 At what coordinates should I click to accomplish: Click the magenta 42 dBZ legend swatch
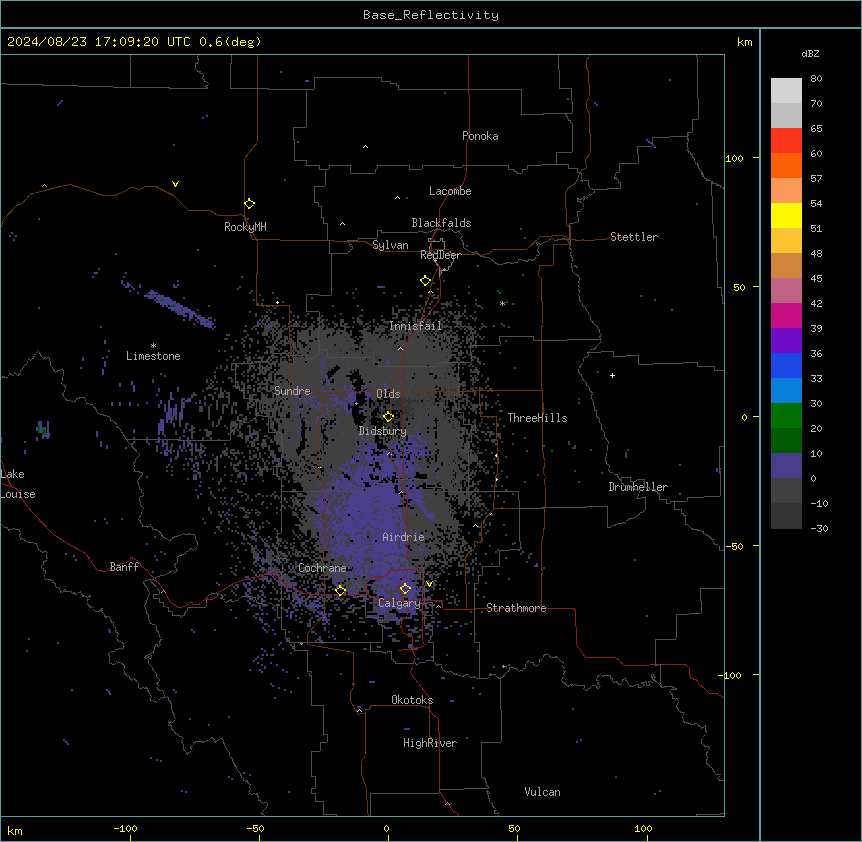[786, 315]
